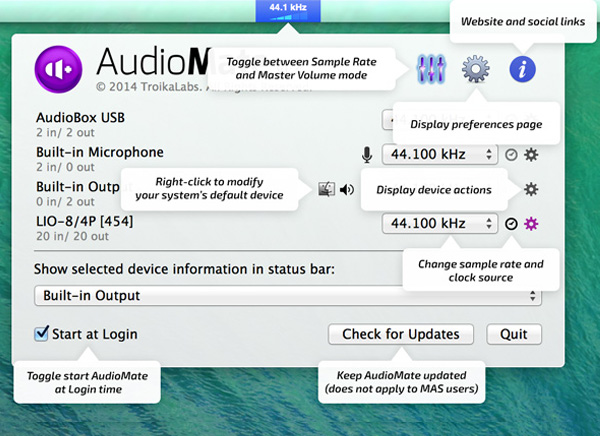The image size is (600, 436).
Task: Click the 44.1 kHz status bar item
Action: pyautogui.click(x=288, y=11)
